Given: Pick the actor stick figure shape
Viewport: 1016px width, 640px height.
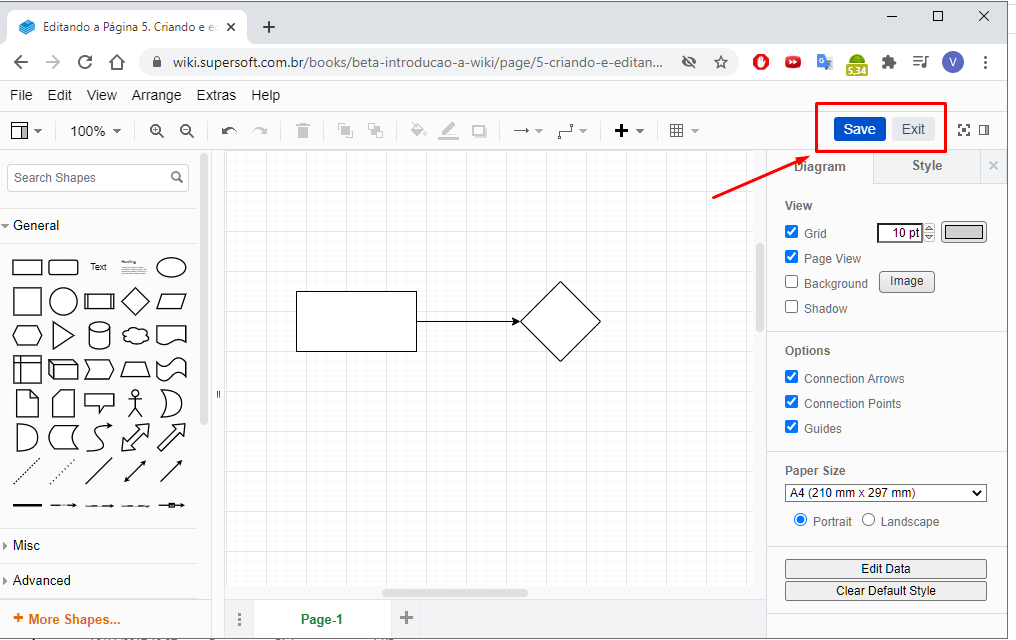Looking at the screenshot, I should click(x=135, y=403).
